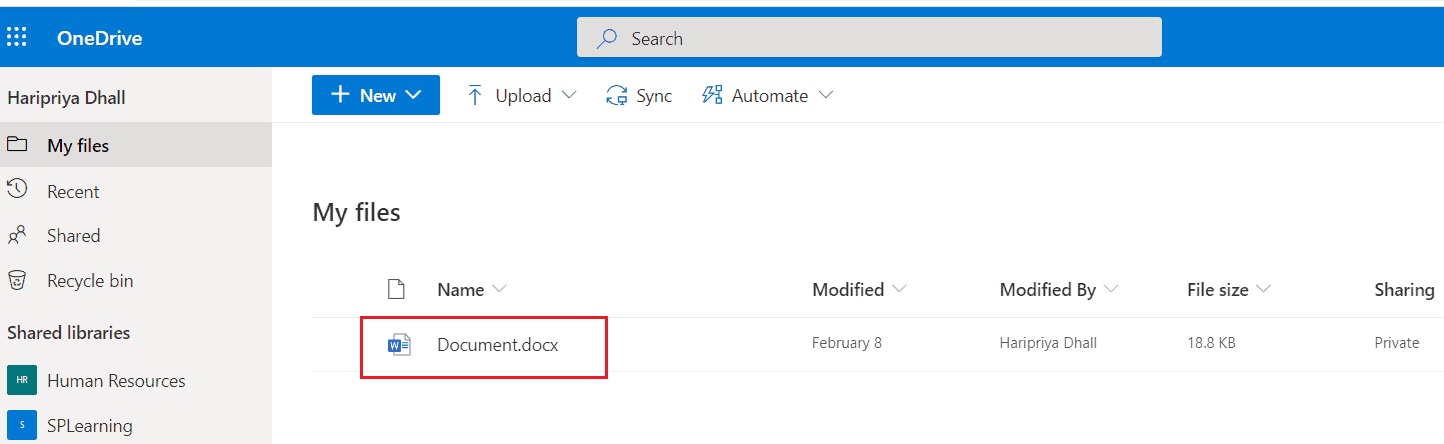
Task: Open Recent in the sidebar
Action: 136,191
